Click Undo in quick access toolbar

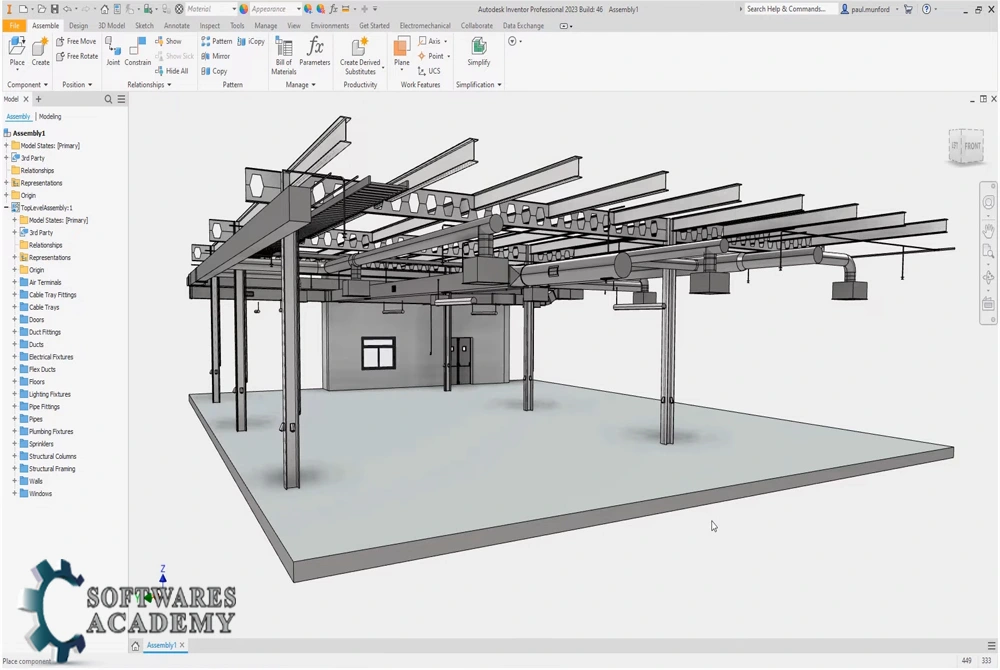coord(67,9)
